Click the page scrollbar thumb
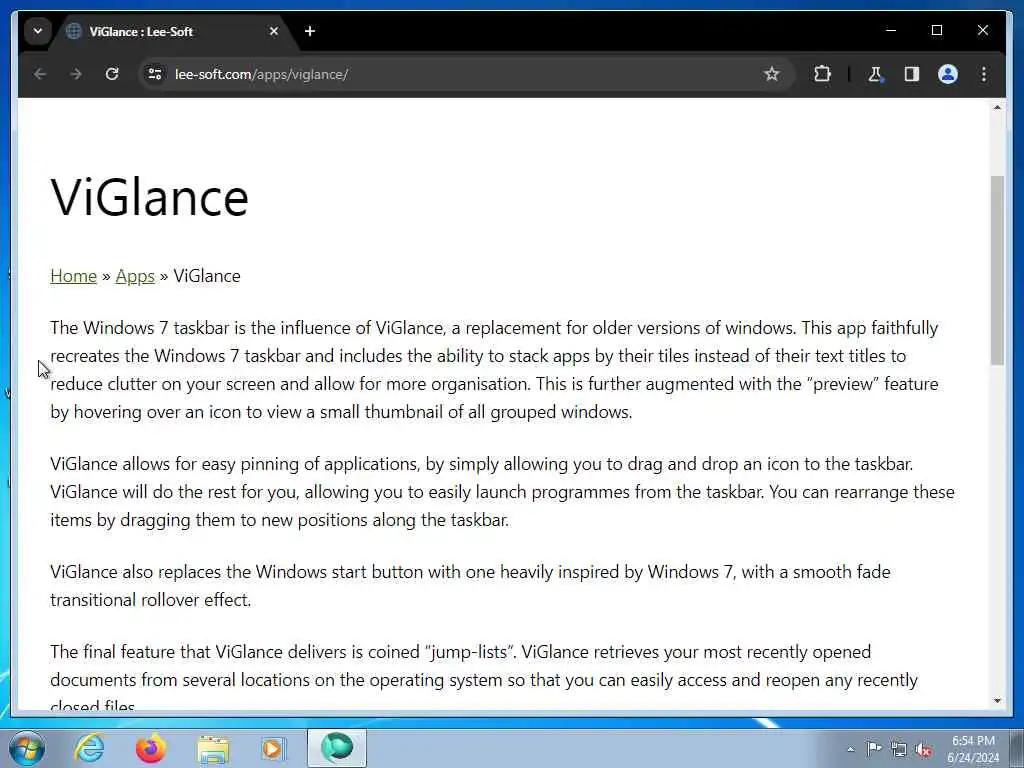The height and width of the screenshot is (768, 1024). [997, 270]
